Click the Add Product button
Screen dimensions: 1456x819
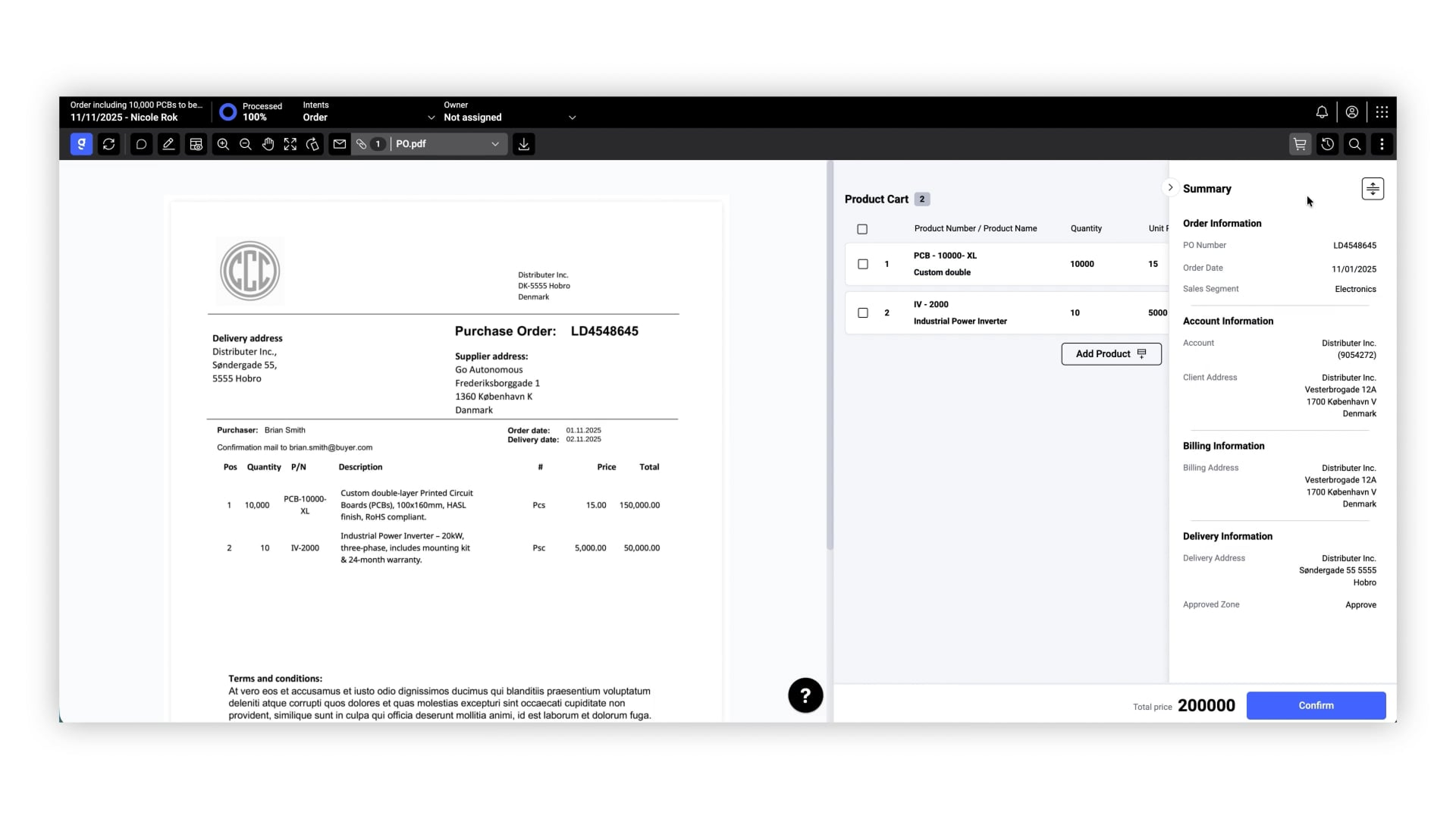[1111, 354]
